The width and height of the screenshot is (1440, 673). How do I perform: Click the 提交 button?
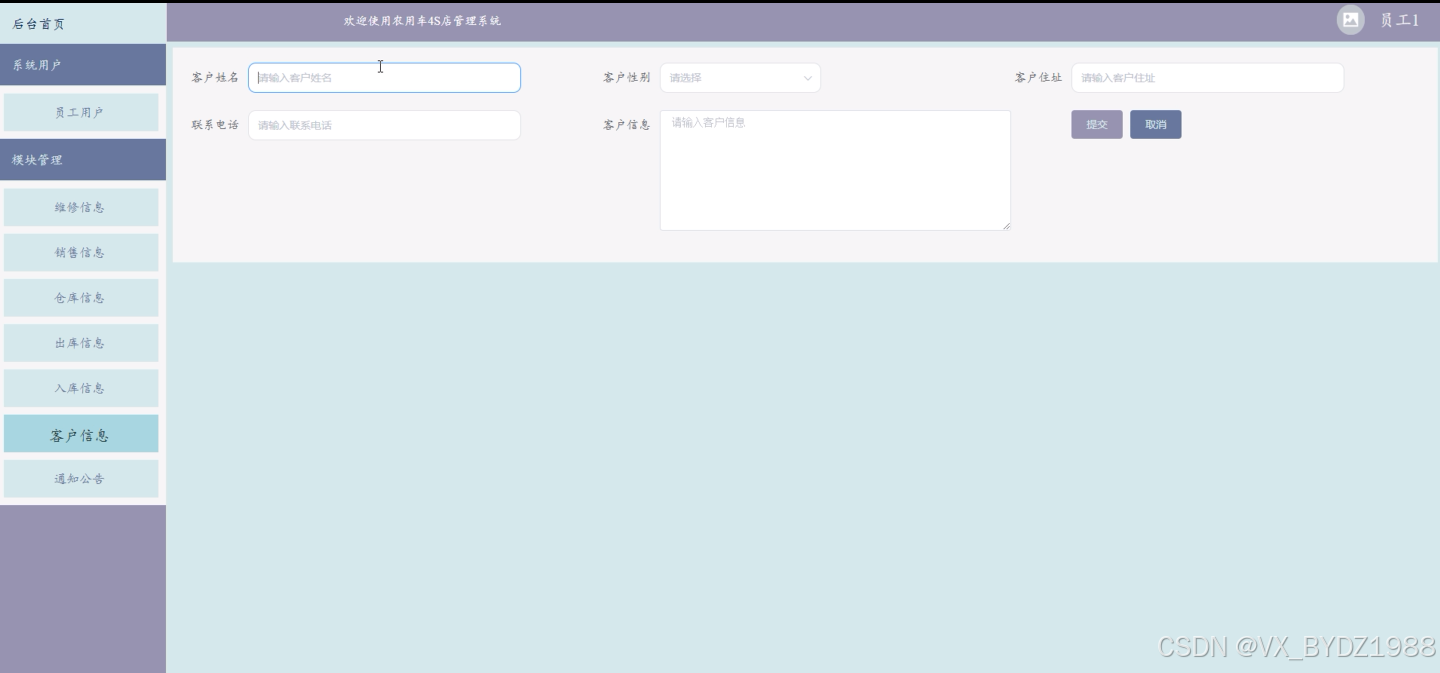click(1097, 125)
